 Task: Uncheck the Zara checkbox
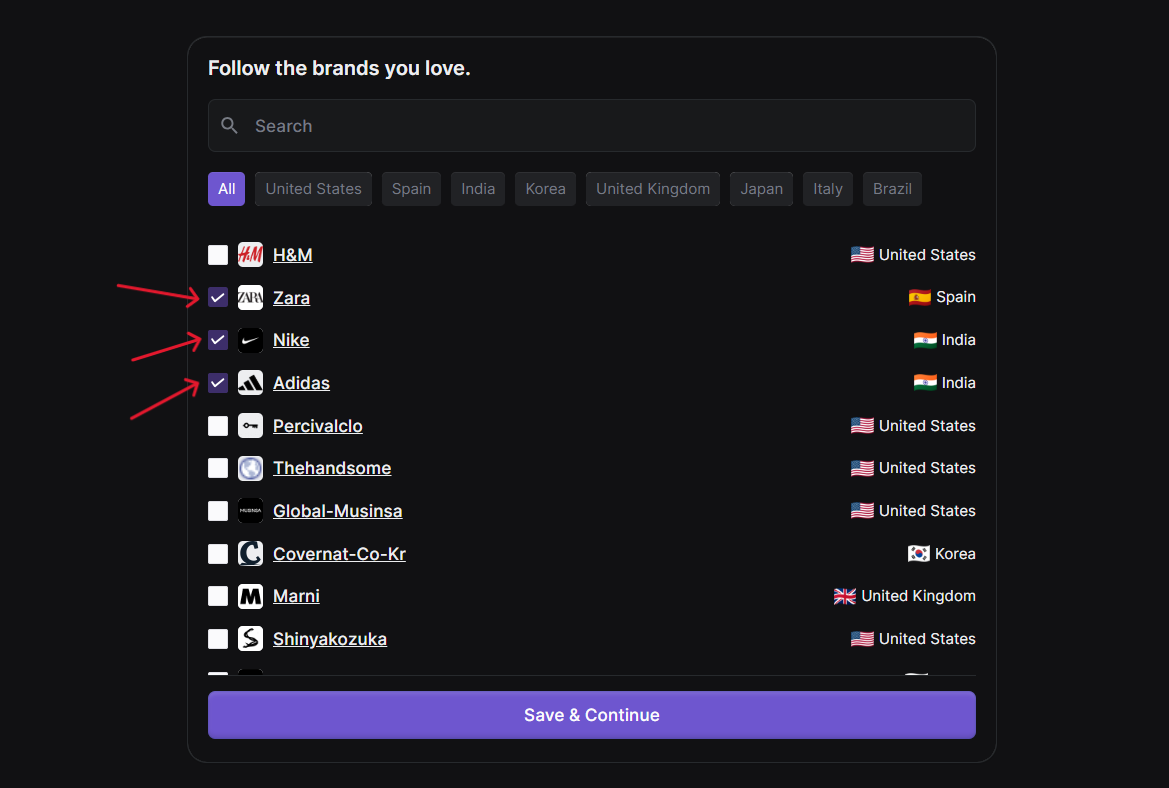point(218,297)
